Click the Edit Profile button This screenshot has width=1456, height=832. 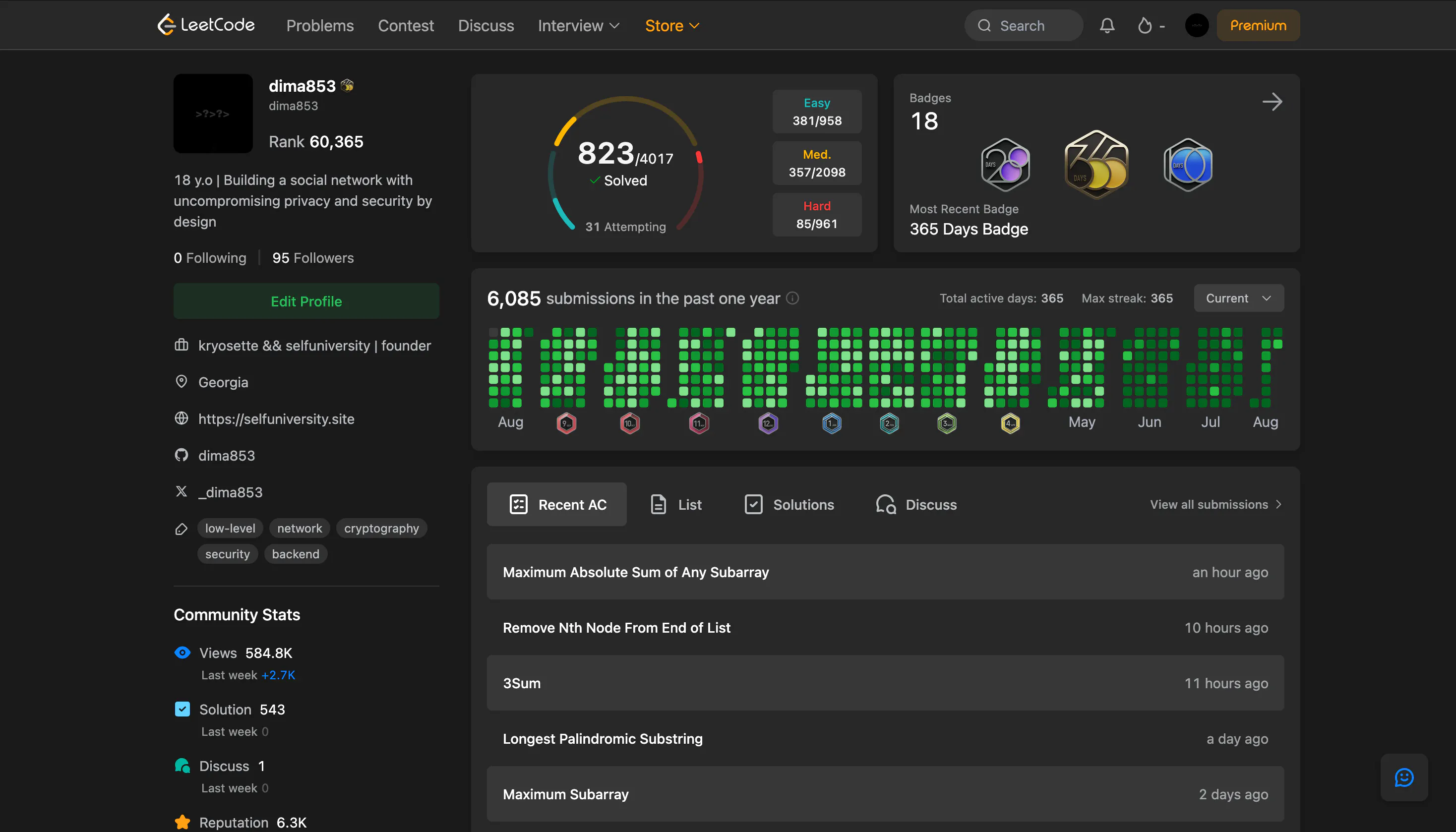pos(306,301)
